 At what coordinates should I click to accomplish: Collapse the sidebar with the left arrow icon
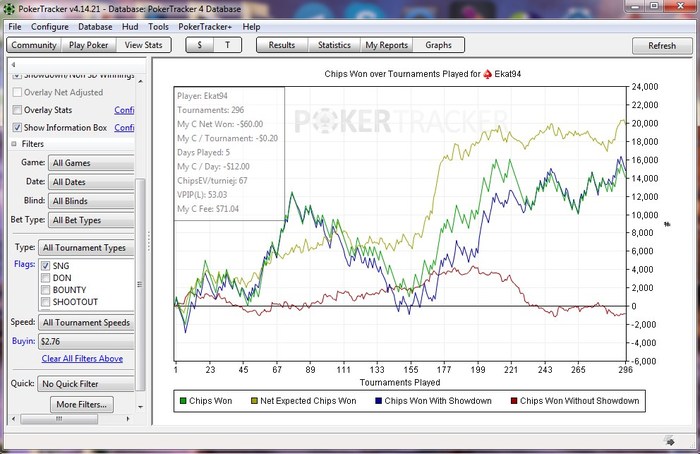coord(13,64)
